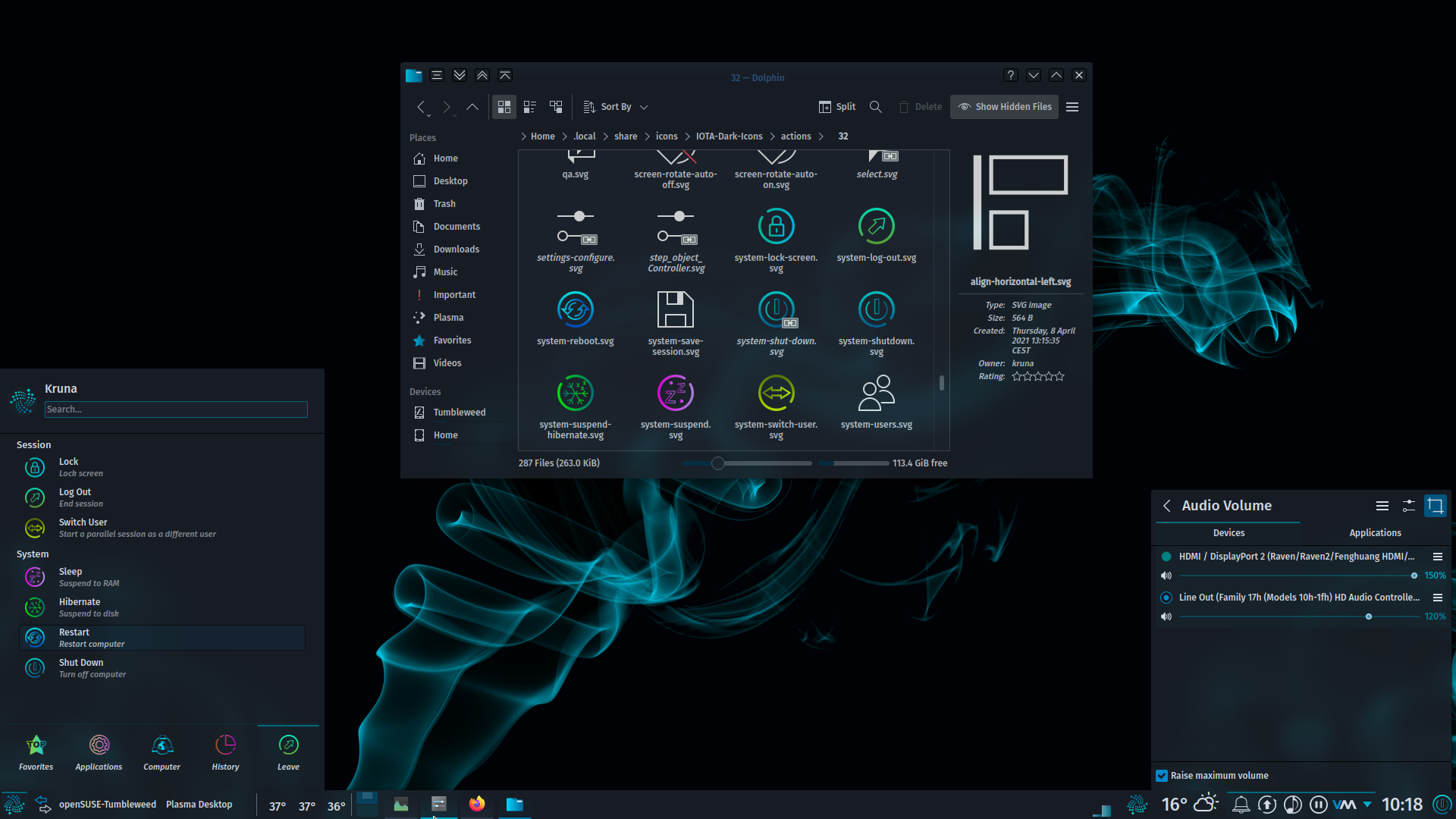
Task: Click the launcher Search field
Action: click(176, 409)
